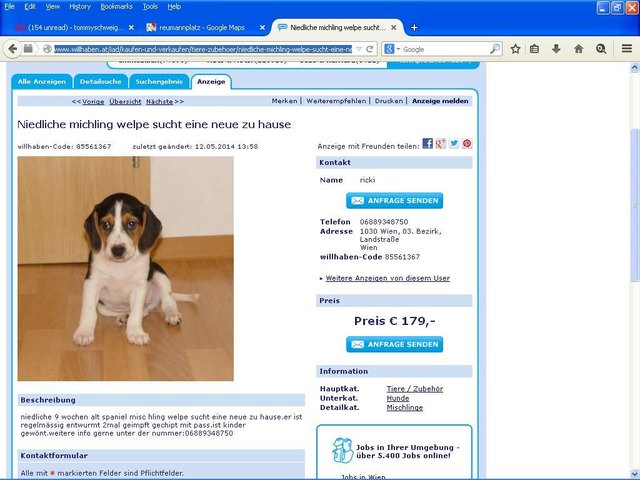Open the URL bar history dropdown arrow

click(357, 48)
